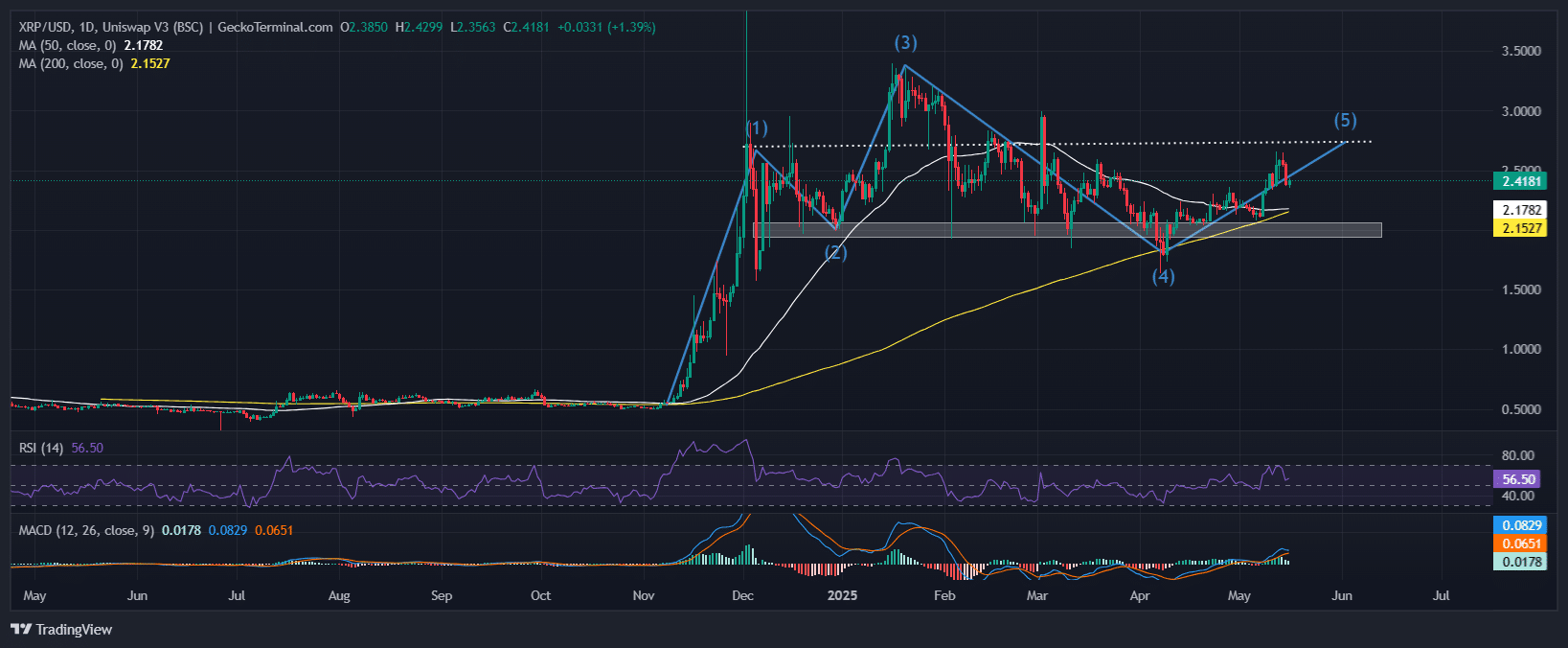Click the 0.0178 histogram axis tag
This screenshot has width=1568, height=648.
click(x=1520, y=562)
